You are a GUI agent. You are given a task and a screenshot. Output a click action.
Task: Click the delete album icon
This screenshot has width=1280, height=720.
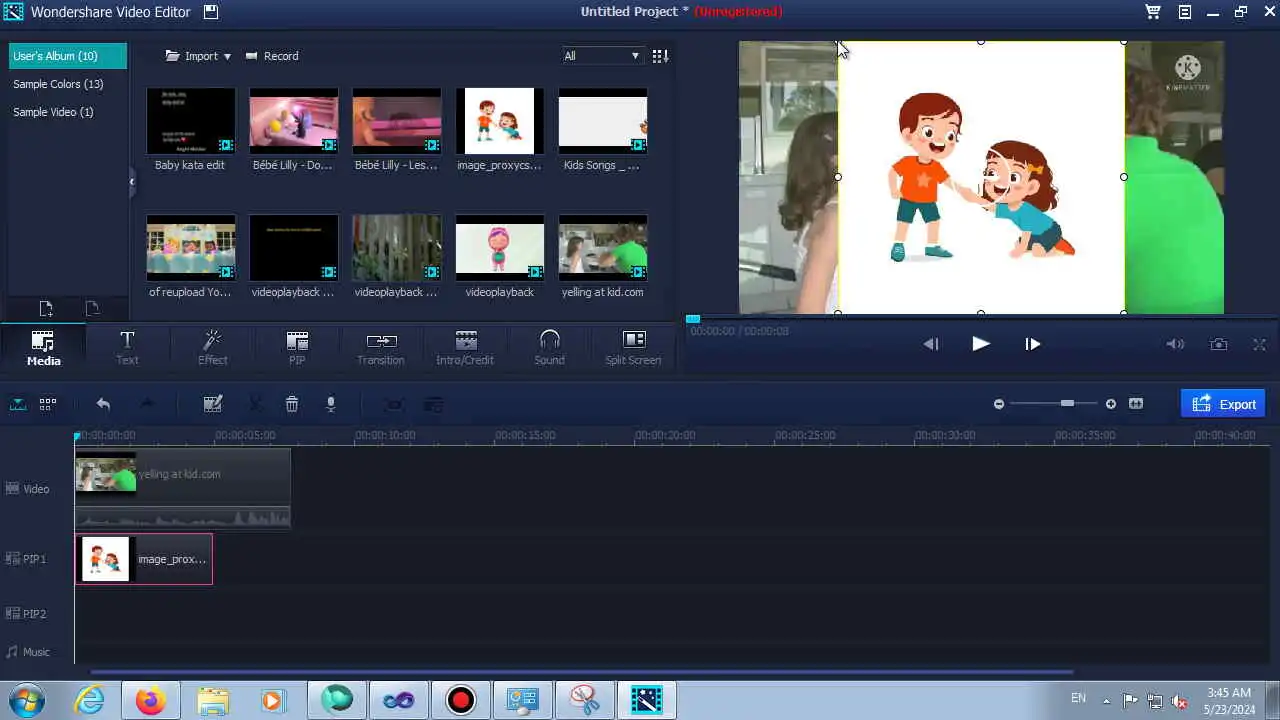click(92, 309)
